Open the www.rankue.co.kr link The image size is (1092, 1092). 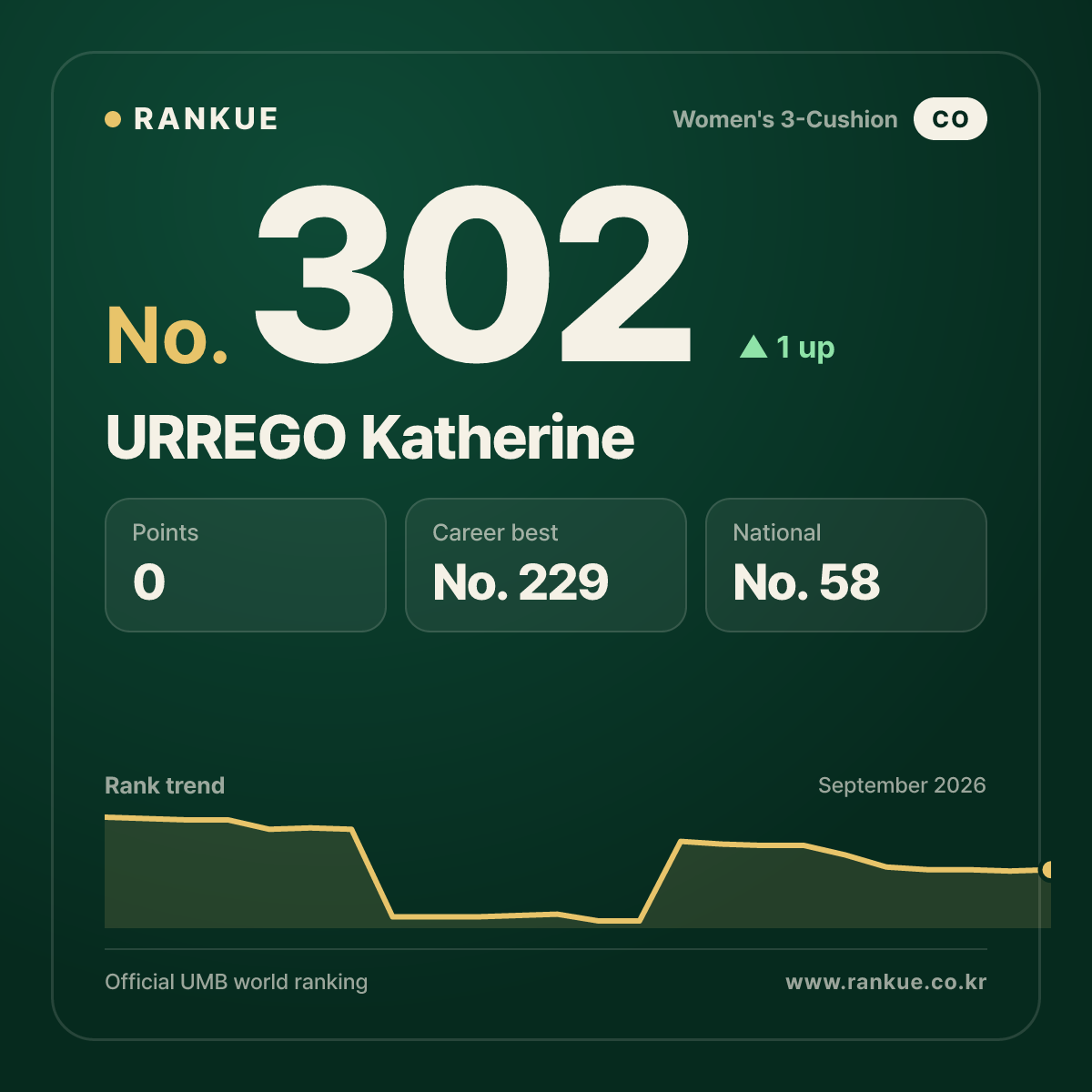pyautogui.click(x=885, y=982)
